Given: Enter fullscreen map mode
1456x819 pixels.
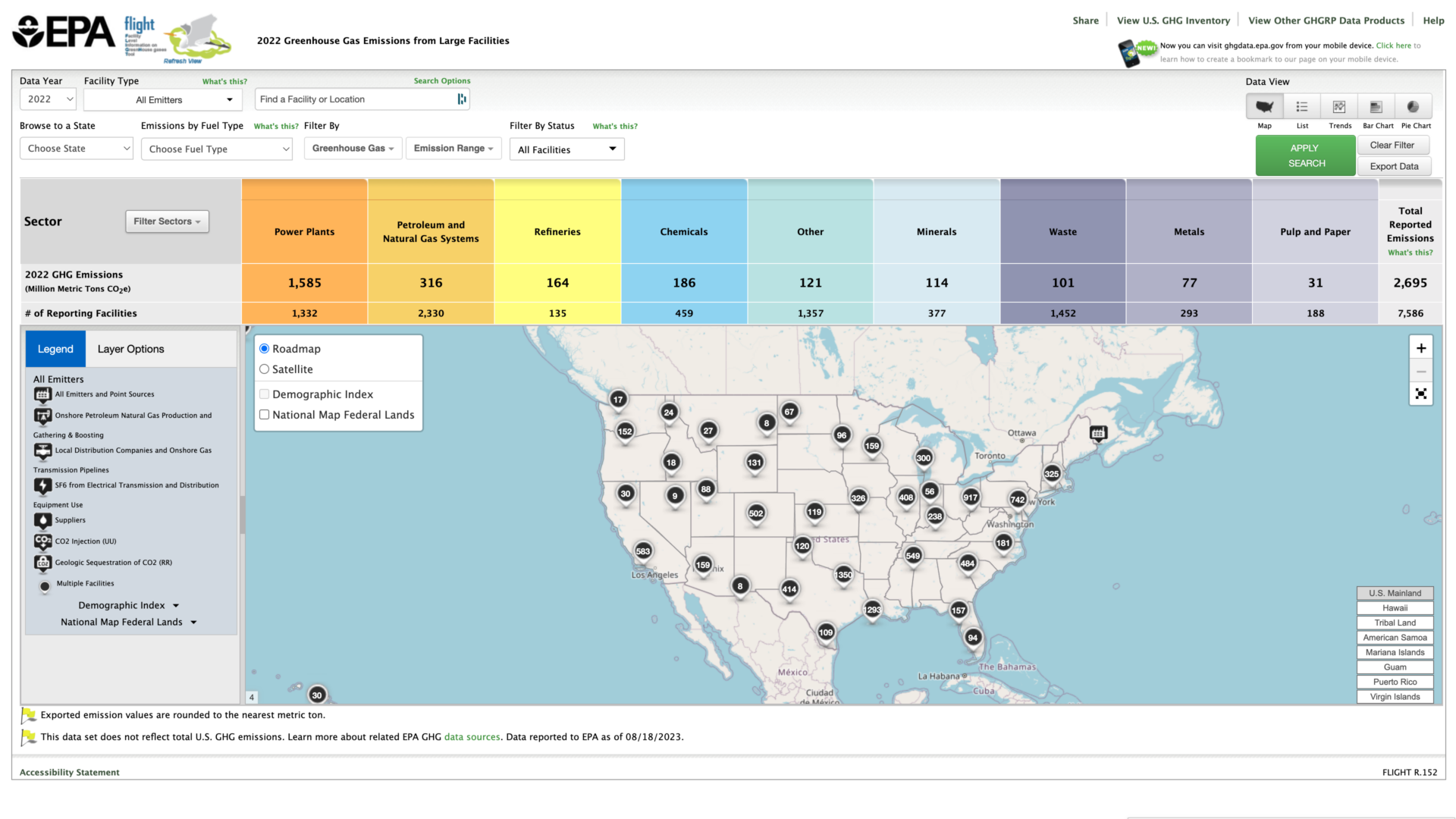Looking at the screenshot, I should [x=1421, y=394].
